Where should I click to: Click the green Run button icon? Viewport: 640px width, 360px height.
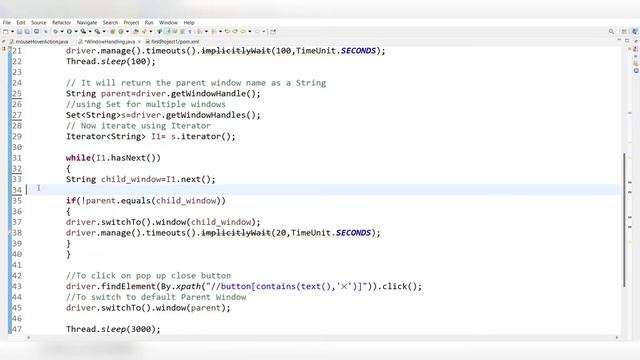(x=69, y=31)
